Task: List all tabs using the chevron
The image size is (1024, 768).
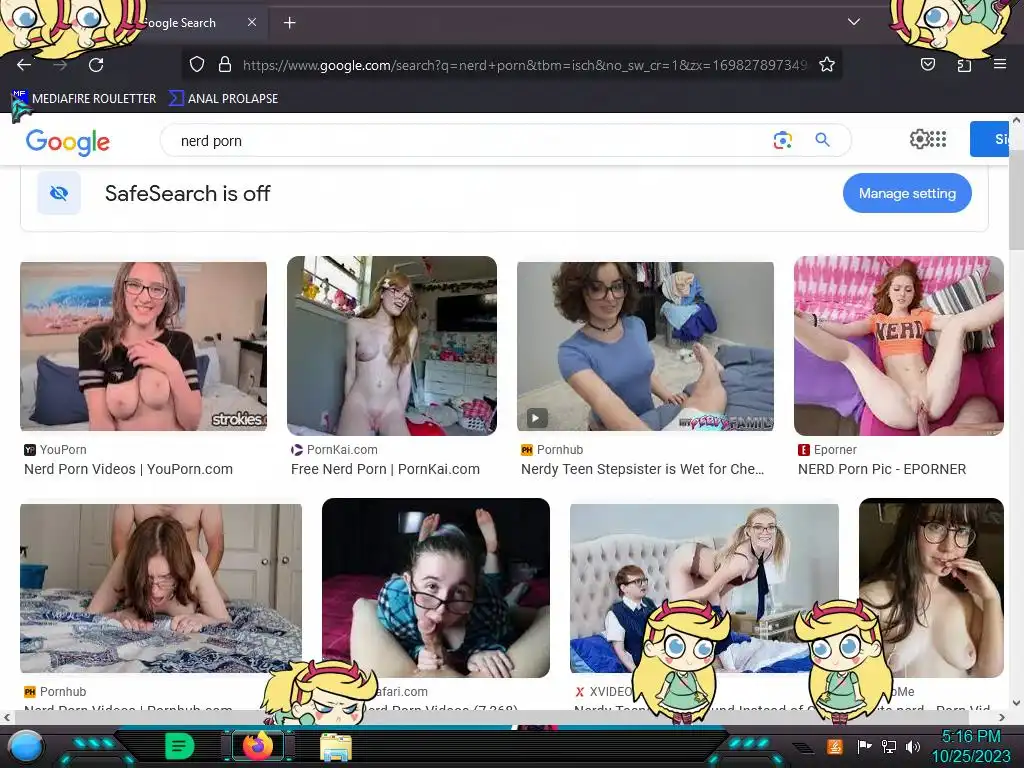Action: point(854,22)
